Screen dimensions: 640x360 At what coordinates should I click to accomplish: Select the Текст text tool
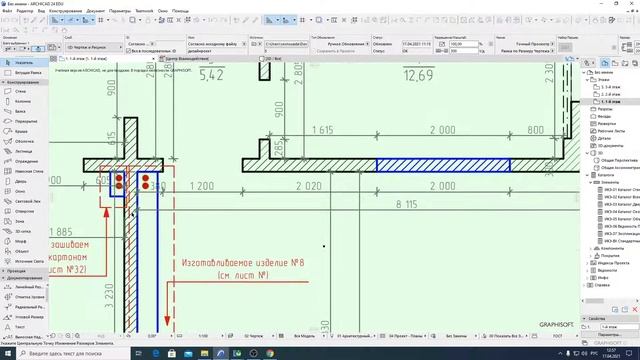click(x=24, y=327)
